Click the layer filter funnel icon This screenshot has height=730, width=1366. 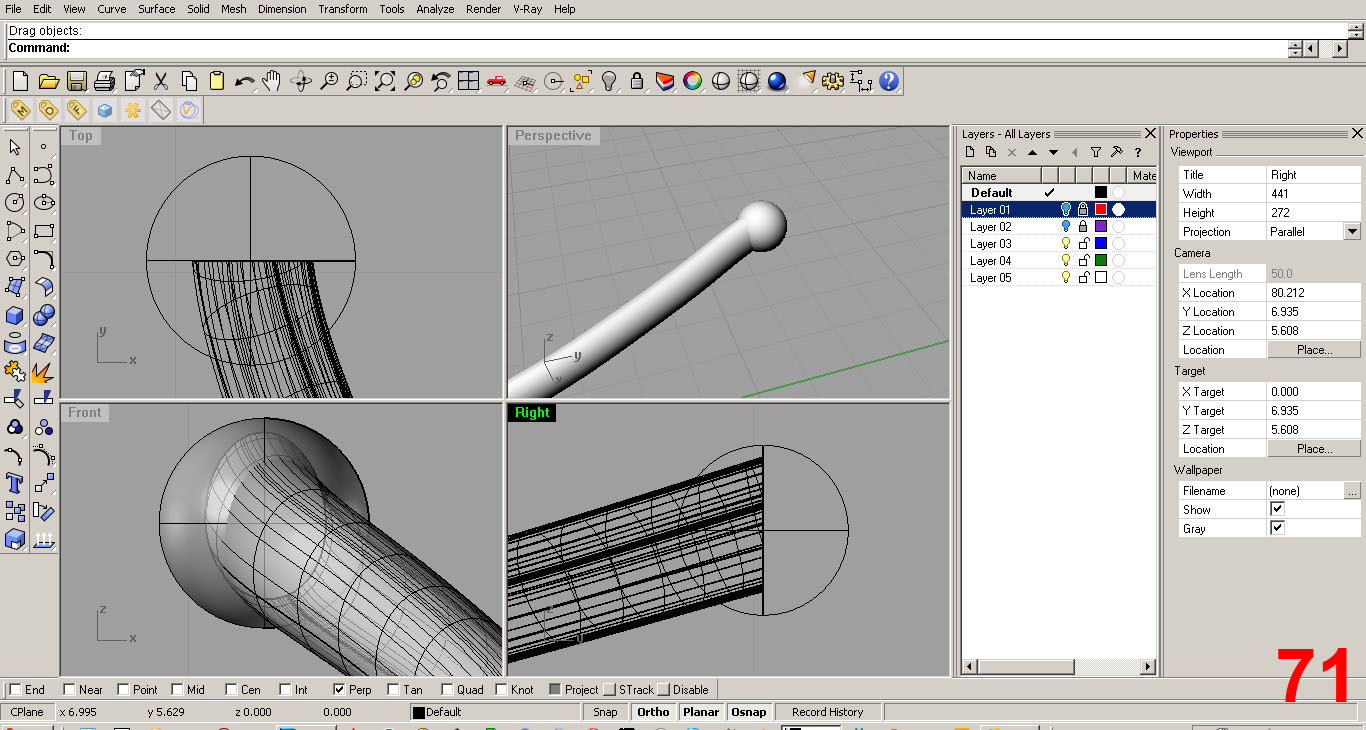coord(1096,152)
